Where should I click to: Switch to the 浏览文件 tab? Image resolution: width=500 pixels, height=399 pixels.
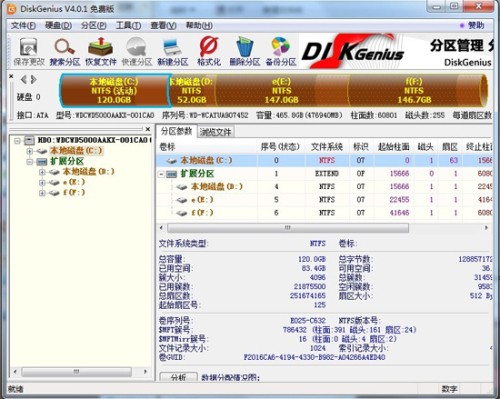click(216, 132)
